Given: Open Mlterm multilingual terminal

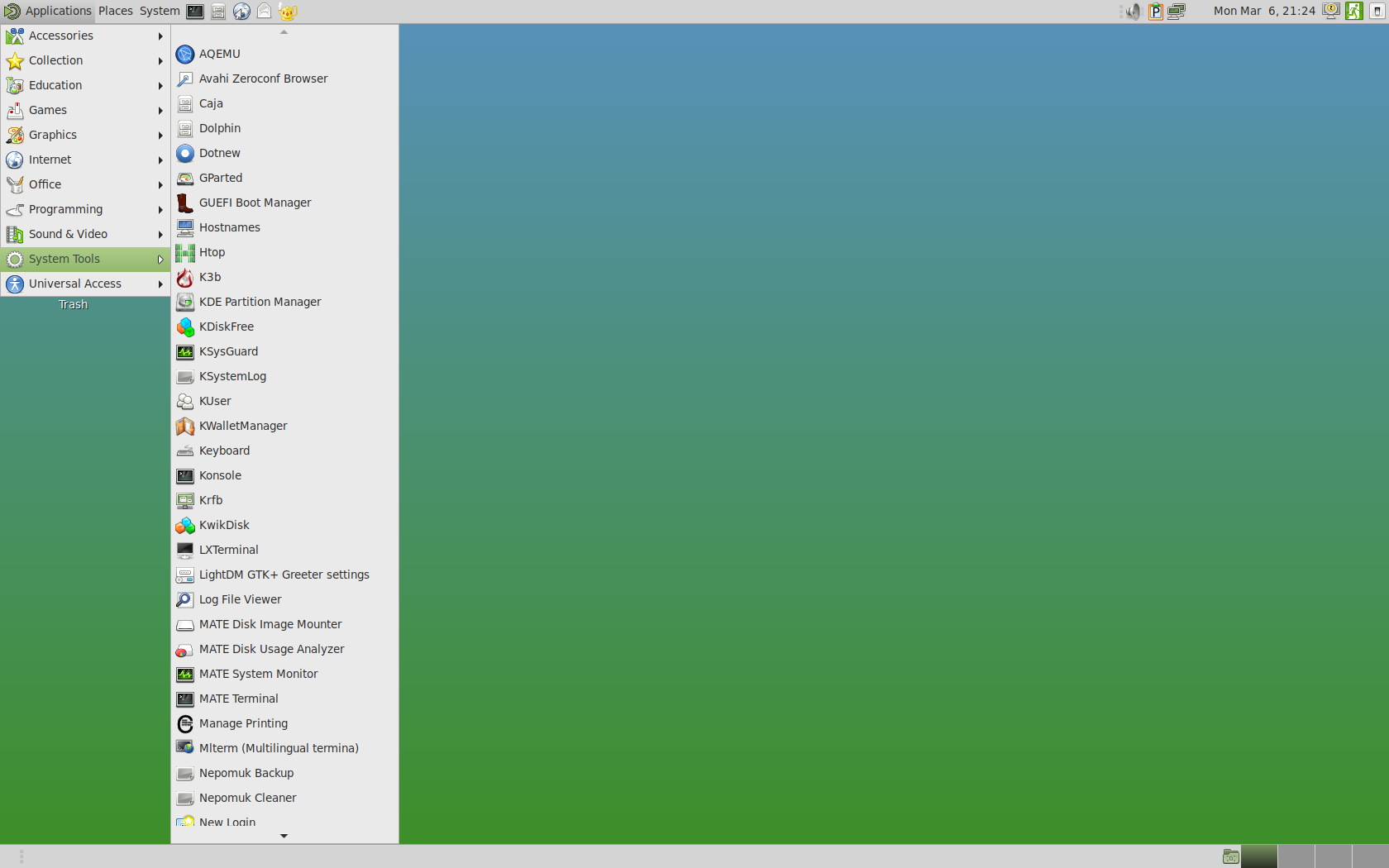Looking at the screenshot, I should (x=284, y=748).
